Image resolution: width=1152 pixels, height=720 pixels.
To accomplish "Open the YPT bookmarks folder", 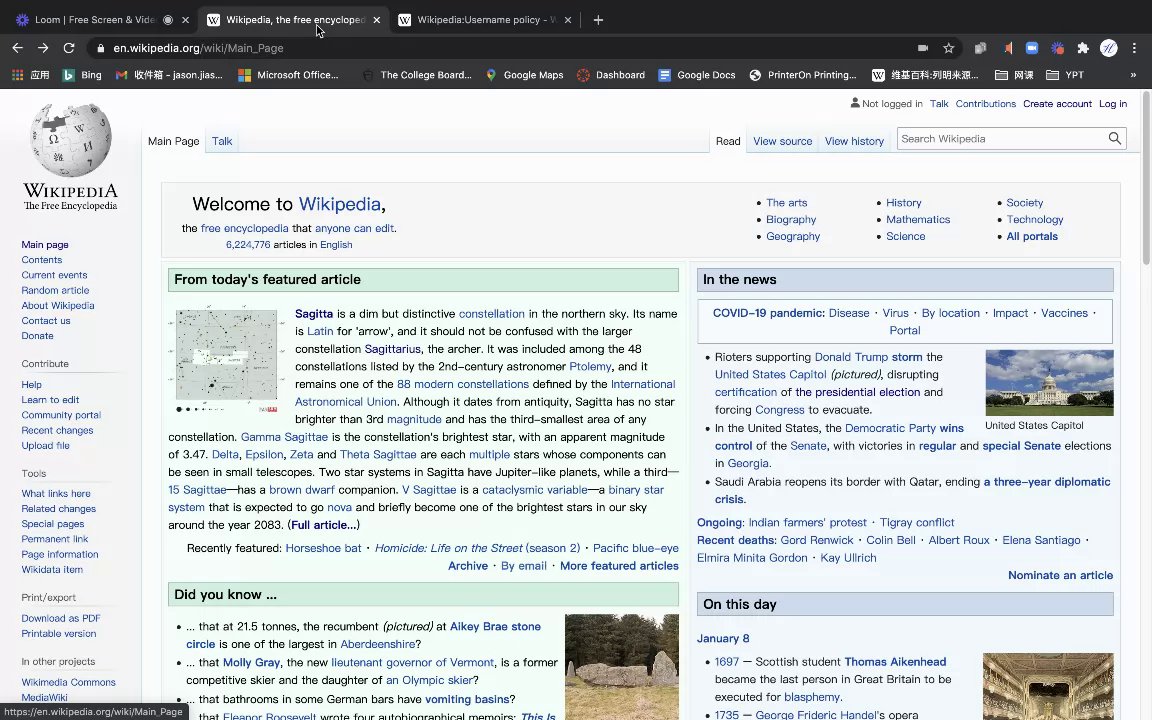I will 1065,75.
